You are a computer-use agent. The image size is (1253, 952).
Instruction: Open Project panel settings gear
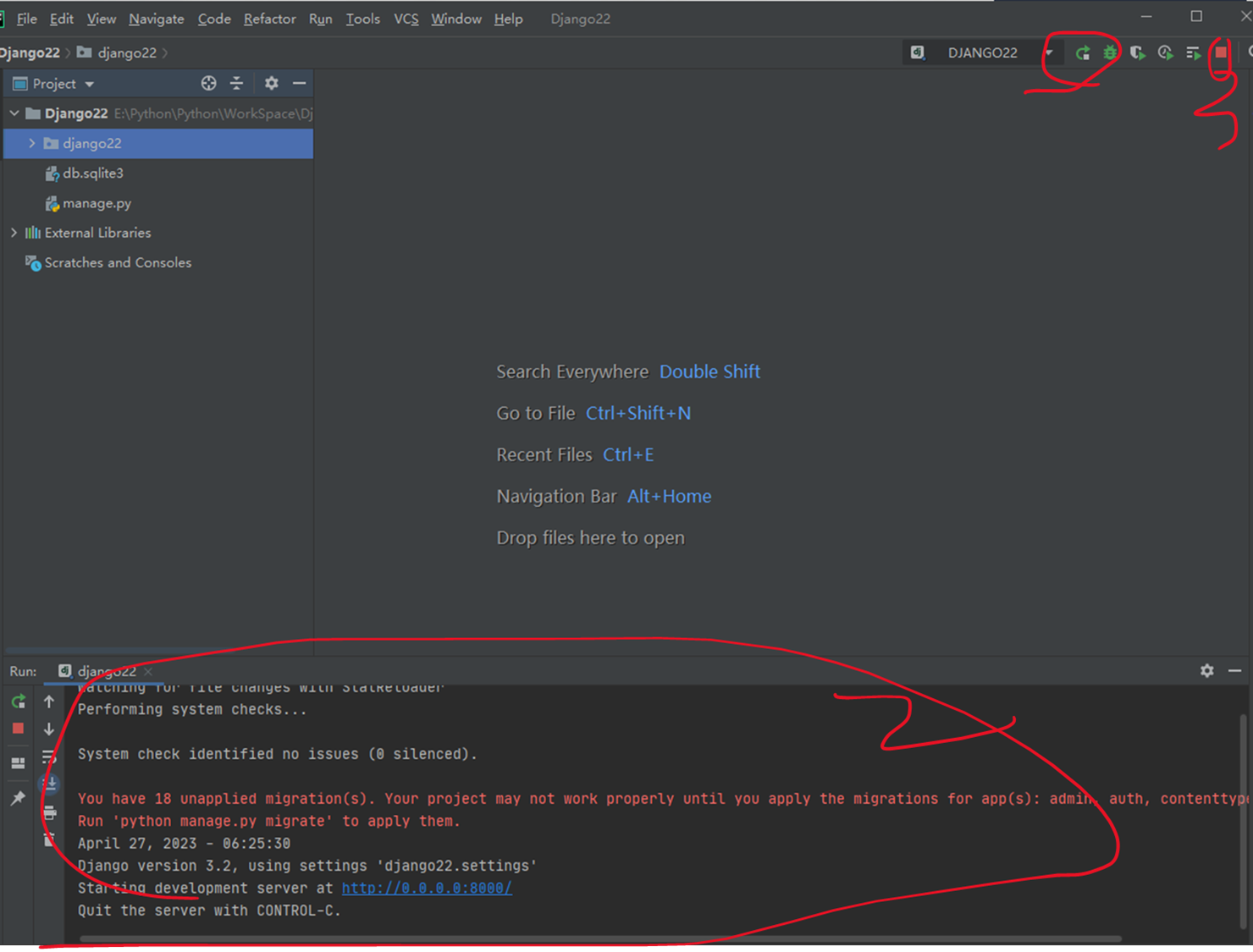pyautogui.click(x=271, y=83)
